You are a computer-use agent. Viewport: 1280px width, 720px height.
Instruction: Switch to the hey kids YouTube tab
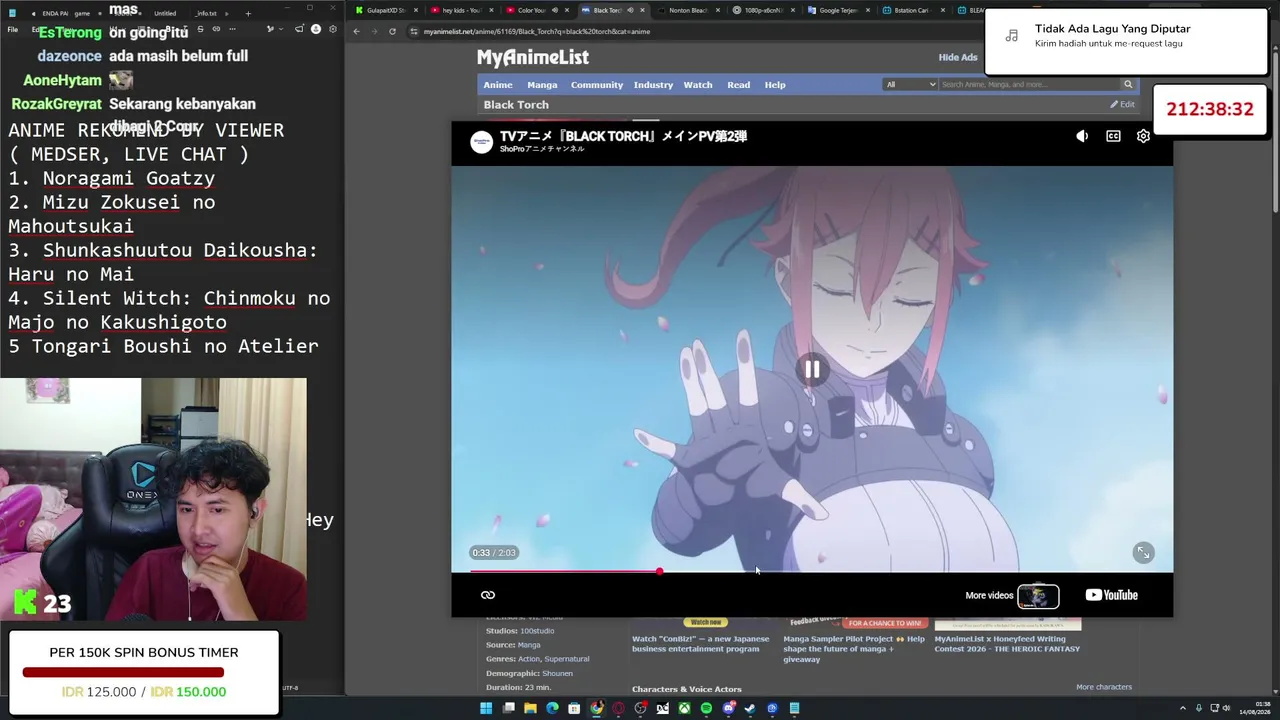(462, 10)
